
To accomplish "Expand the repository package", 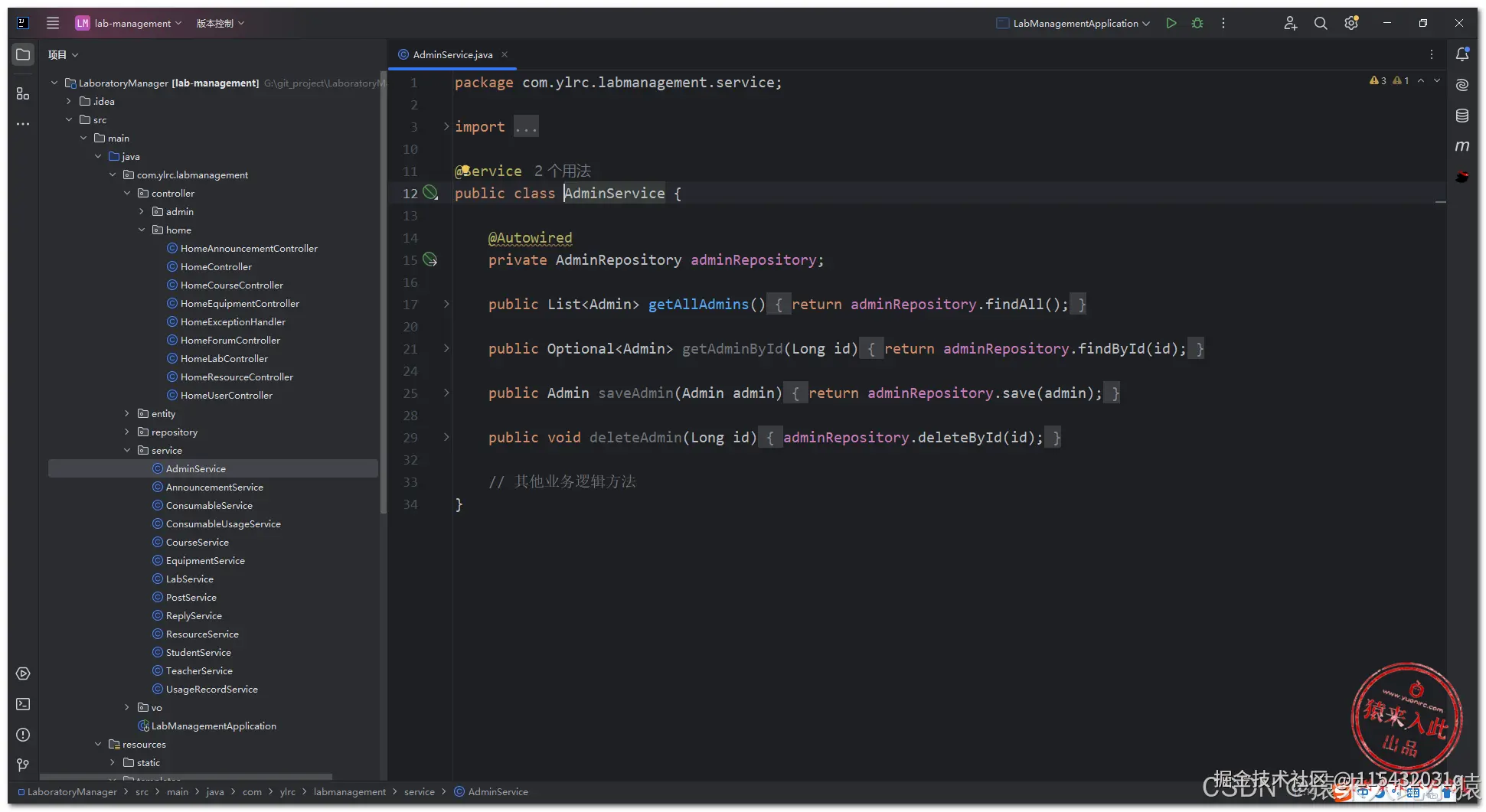I will click(127, 432).
